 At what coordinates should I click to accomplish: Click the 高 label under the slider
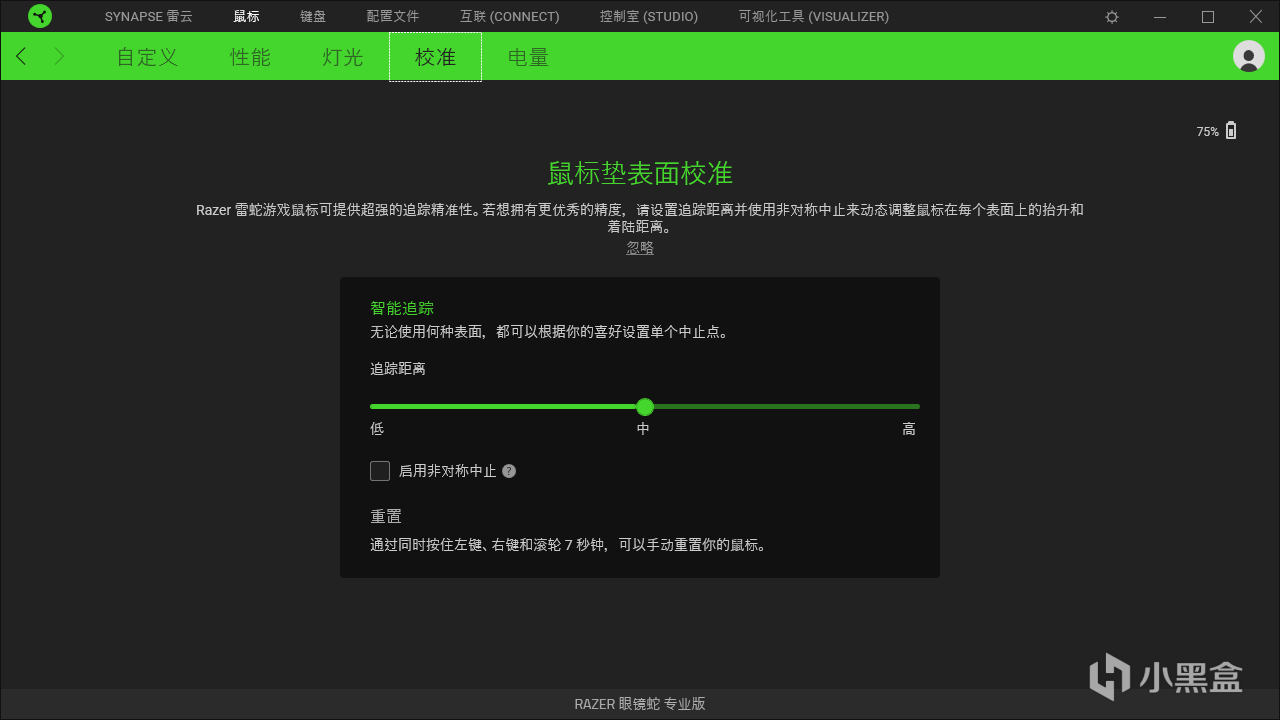909,429
